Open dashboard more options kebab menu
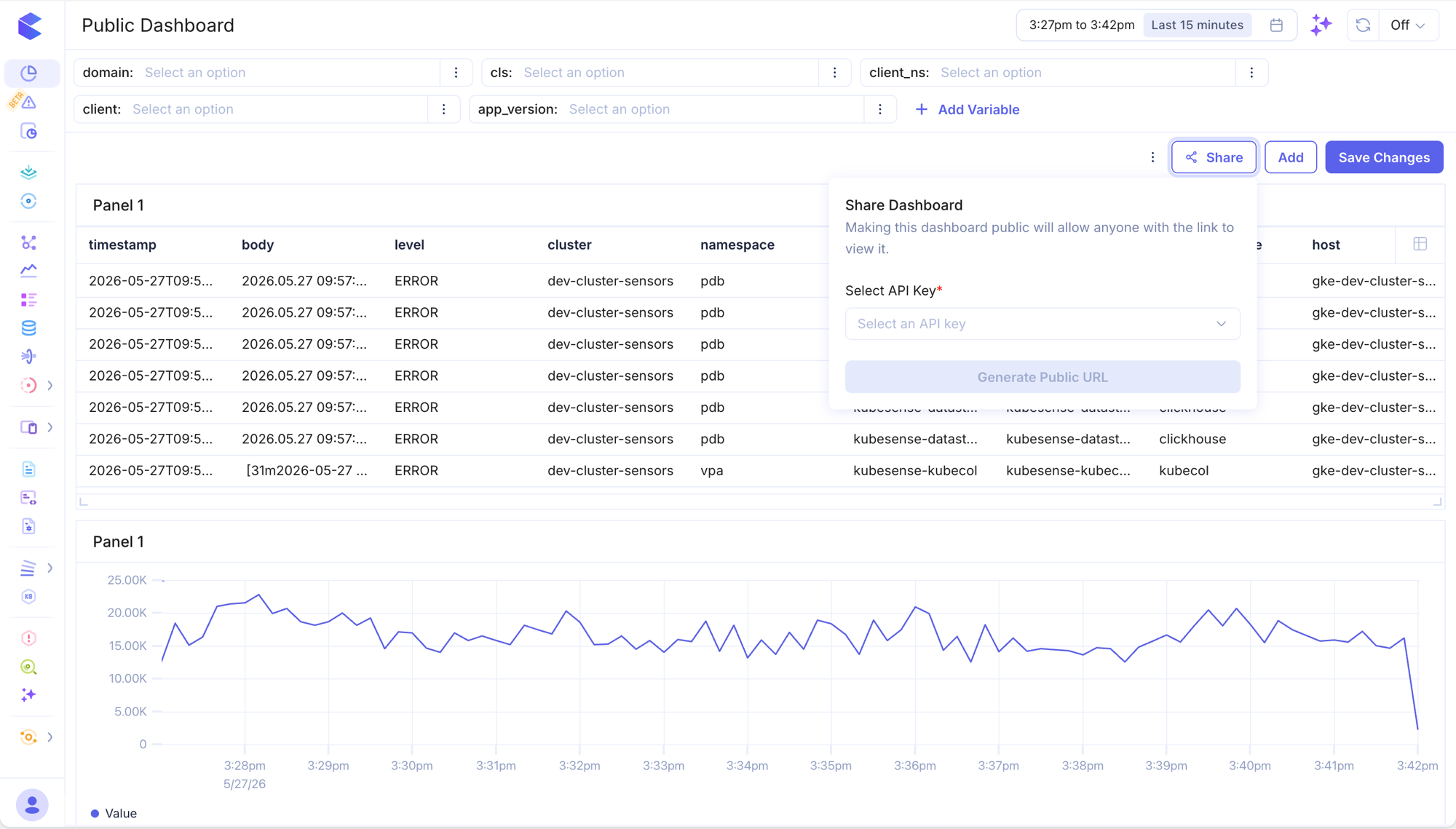 pos(1152,157)
